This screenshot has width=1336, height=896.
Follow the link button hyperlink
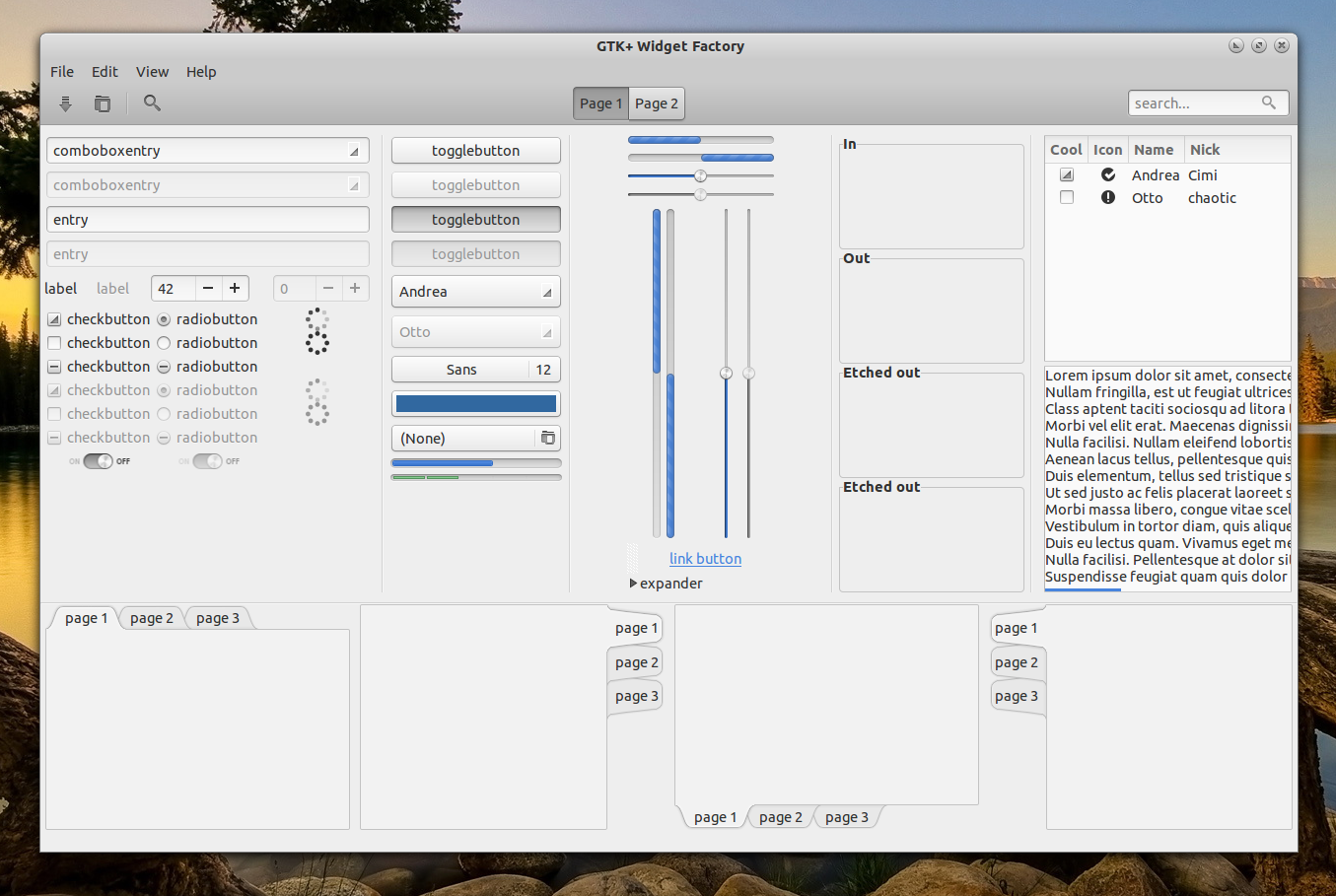click(705, 558)
